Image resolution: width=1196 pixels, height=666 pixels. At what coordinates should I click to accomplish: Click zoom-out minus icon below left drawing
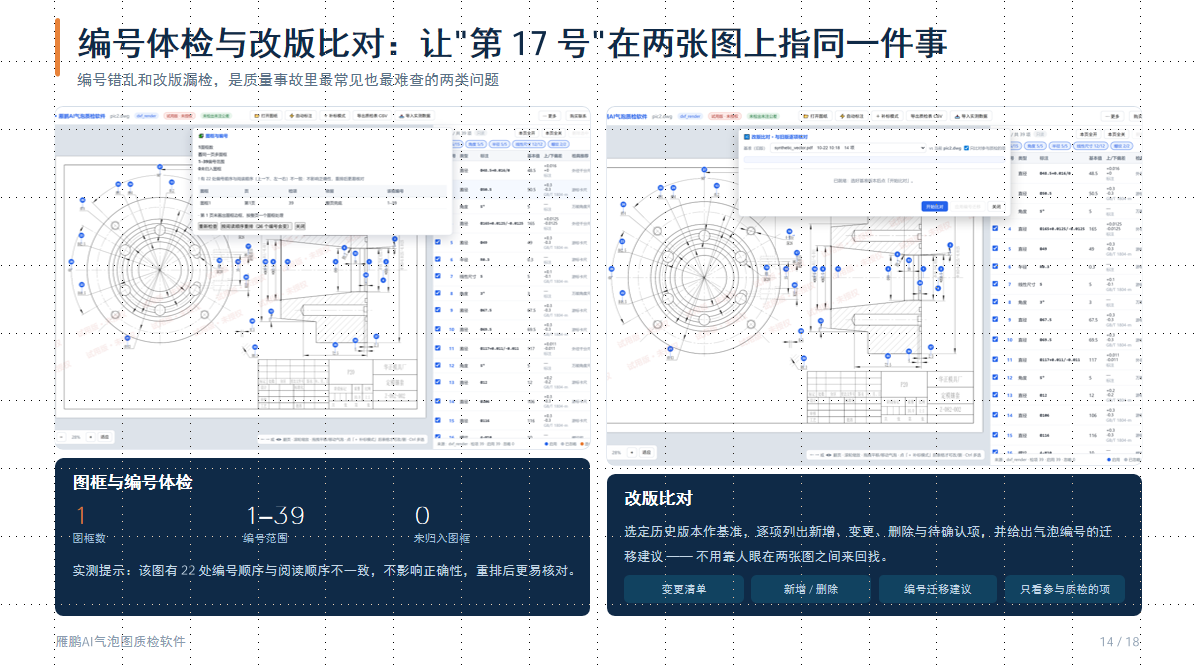62,437
